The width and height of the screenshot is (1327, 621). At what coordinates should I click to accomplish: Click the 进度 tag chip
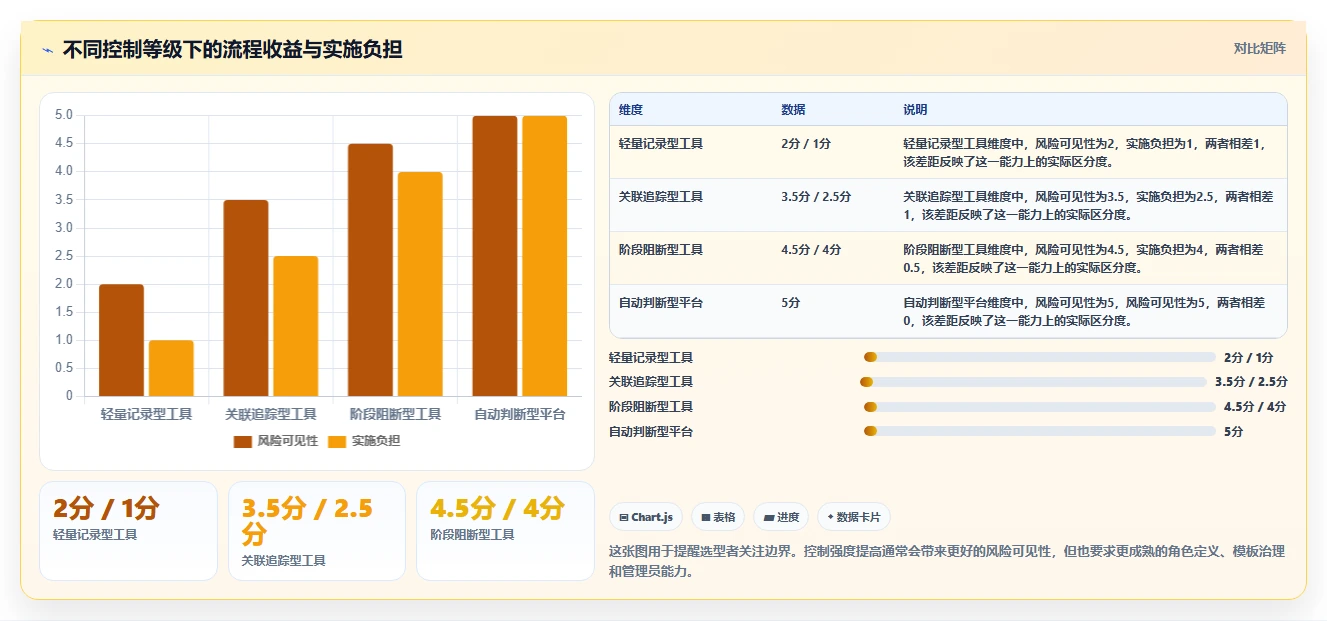coord(781,517)
